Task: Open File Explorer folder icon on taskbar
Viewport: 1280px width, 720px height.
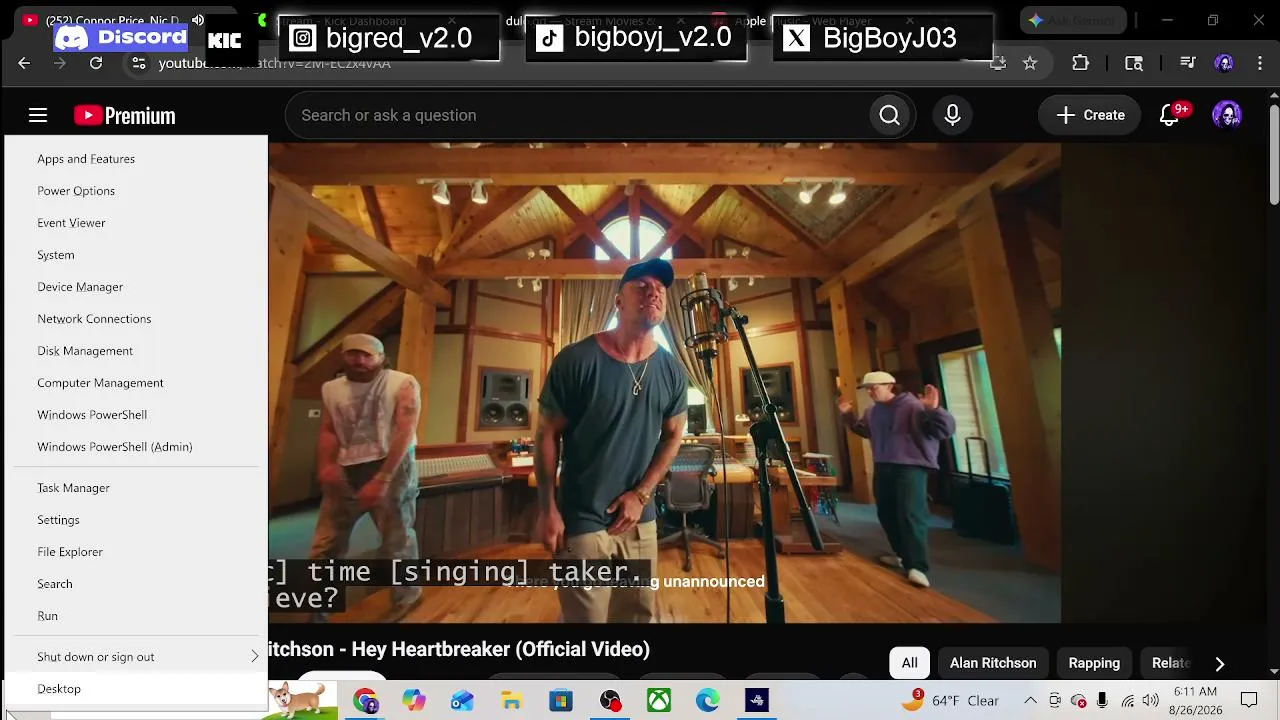Action: [511, 701]
